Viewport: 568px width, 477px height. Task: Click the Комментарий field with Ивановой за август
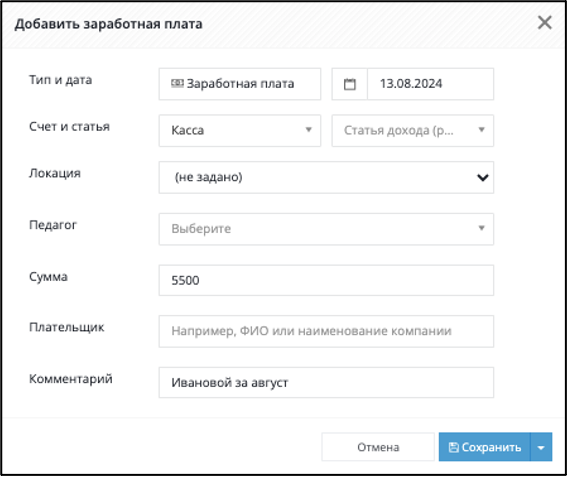(x=326, y=382)
